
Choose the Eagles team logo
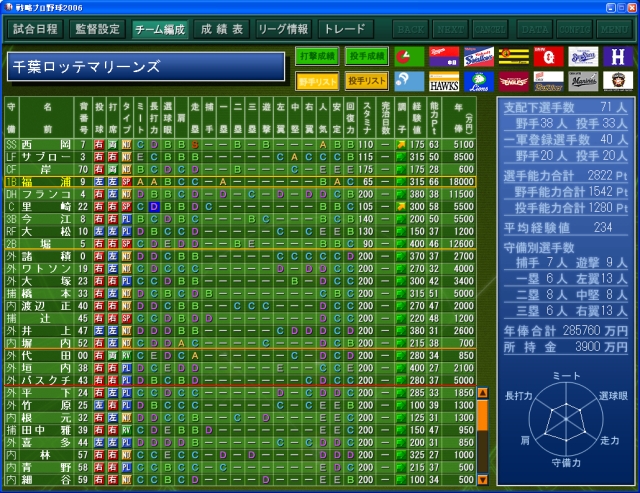pos(514,81)
